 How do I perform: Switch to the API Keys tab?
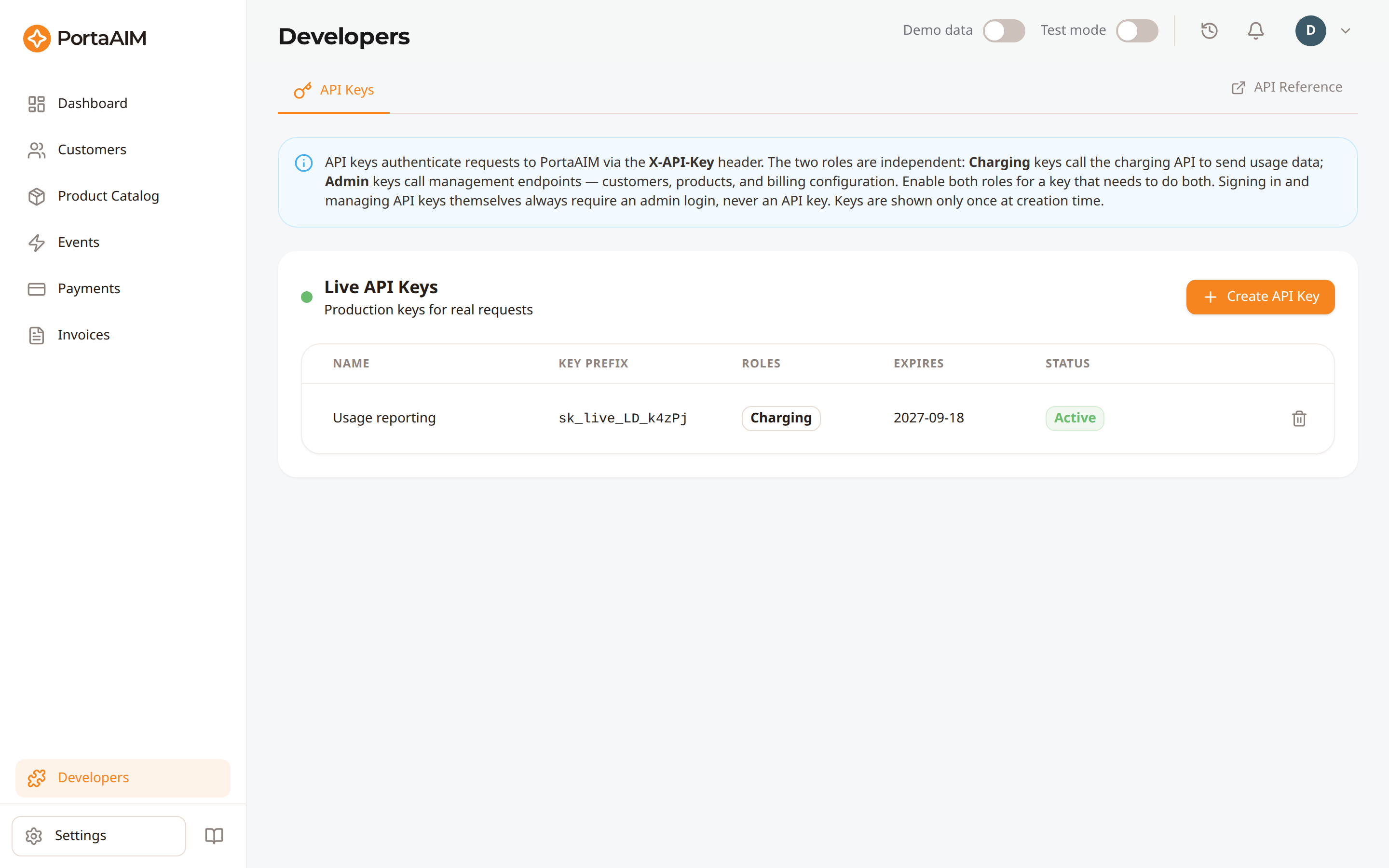coord(333,90)
